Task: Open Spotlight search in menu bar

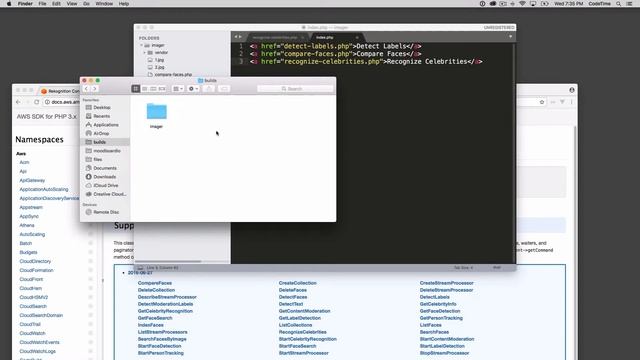Action: pyautogui.click(x=619, y=4)
